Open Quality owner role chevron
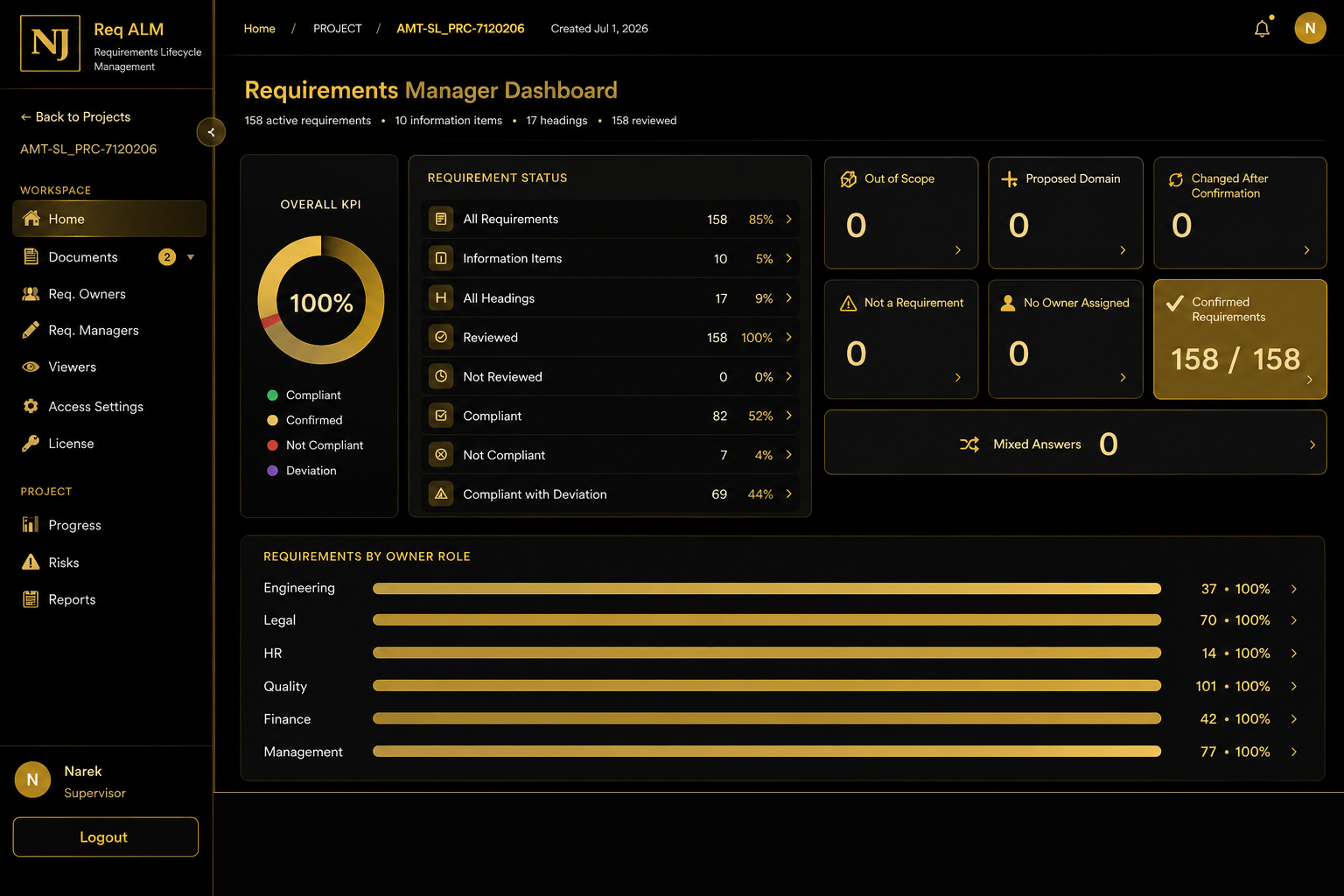The image size is (1344, 896). [x=1294, y=686]
